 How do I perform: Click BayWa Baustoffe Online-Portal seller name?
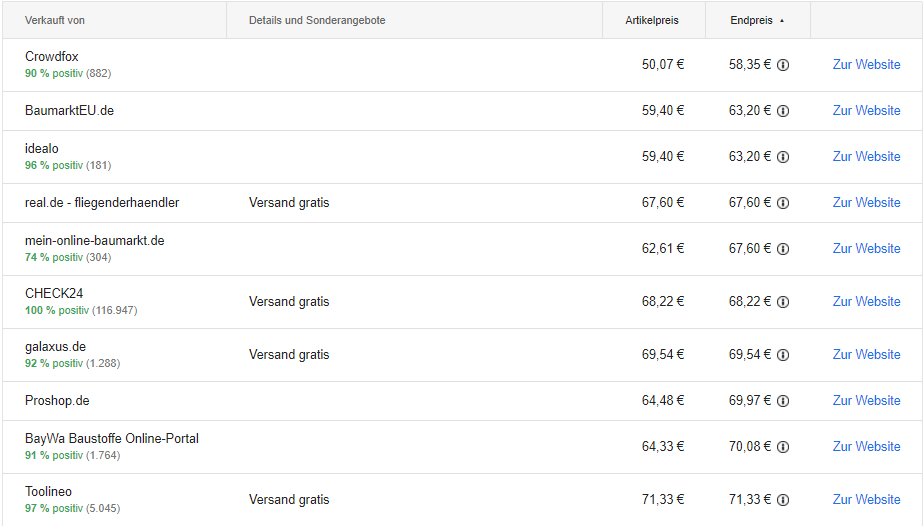112,438
